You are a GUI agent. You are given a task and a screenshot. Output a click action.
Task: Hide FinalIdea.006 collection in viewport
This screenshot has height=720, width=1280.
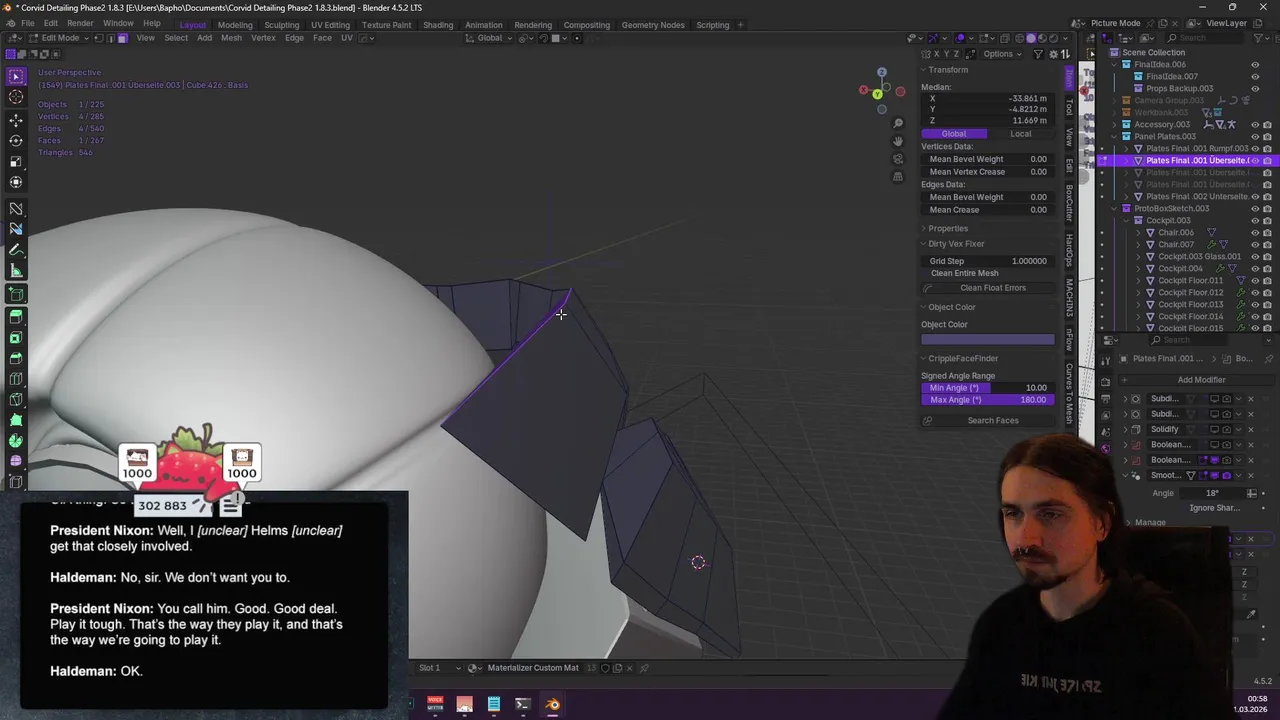(x=1255, y=64)
